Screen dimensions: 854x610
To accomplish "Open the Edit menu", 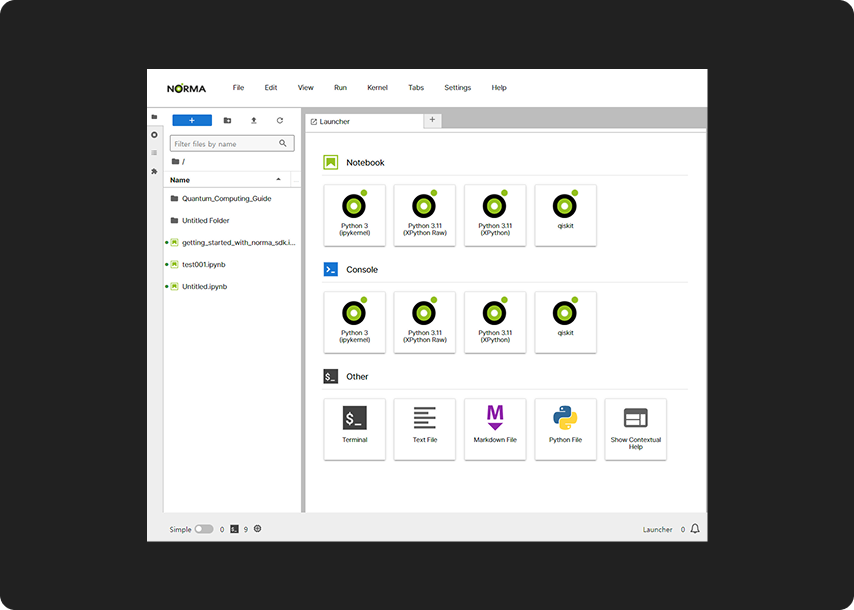I will coord(271,88).
